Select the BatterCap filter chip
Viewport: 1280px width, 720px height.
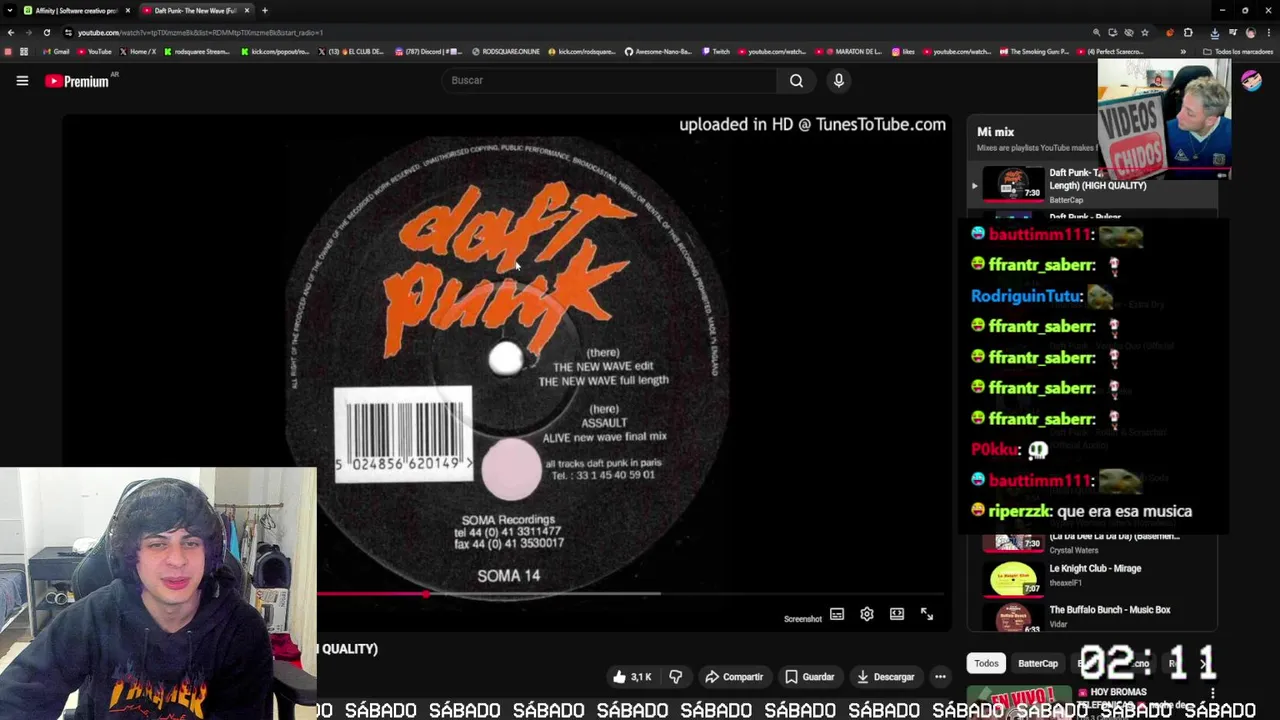(1037, 663)
